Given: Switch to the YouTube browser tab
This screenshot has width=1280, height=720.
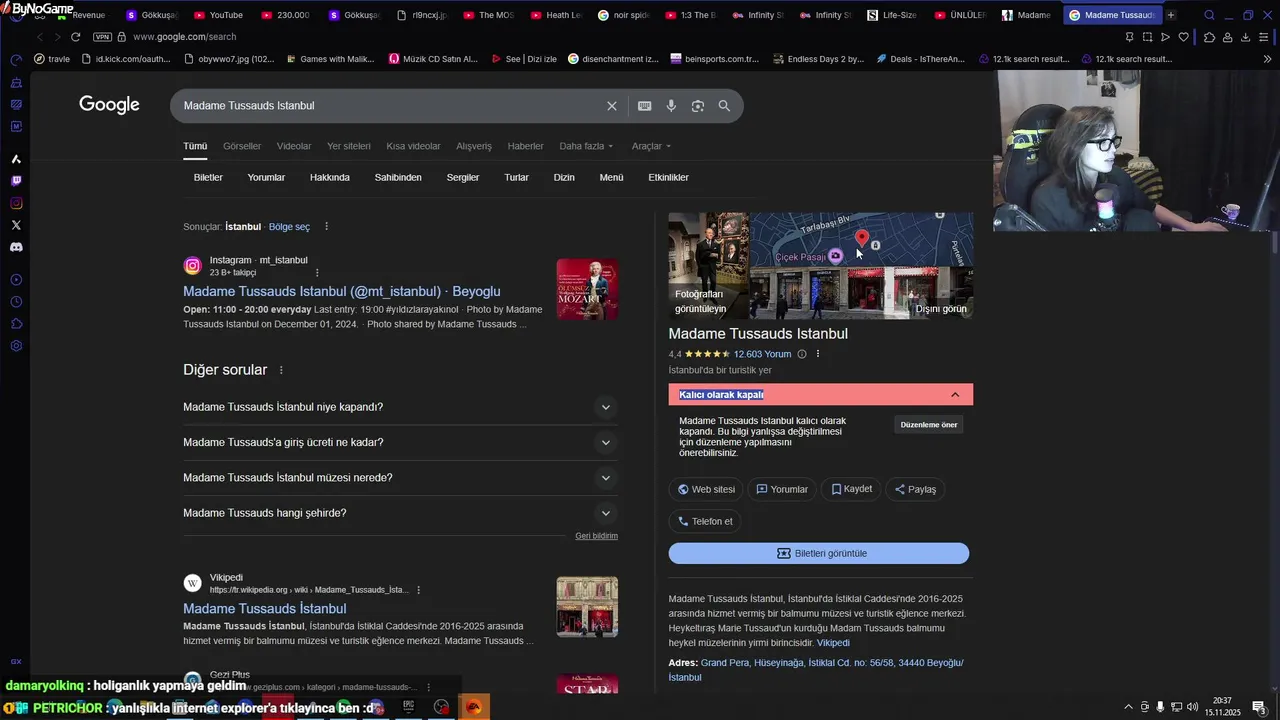Looking at the screenshot, I should coord(219,15).
